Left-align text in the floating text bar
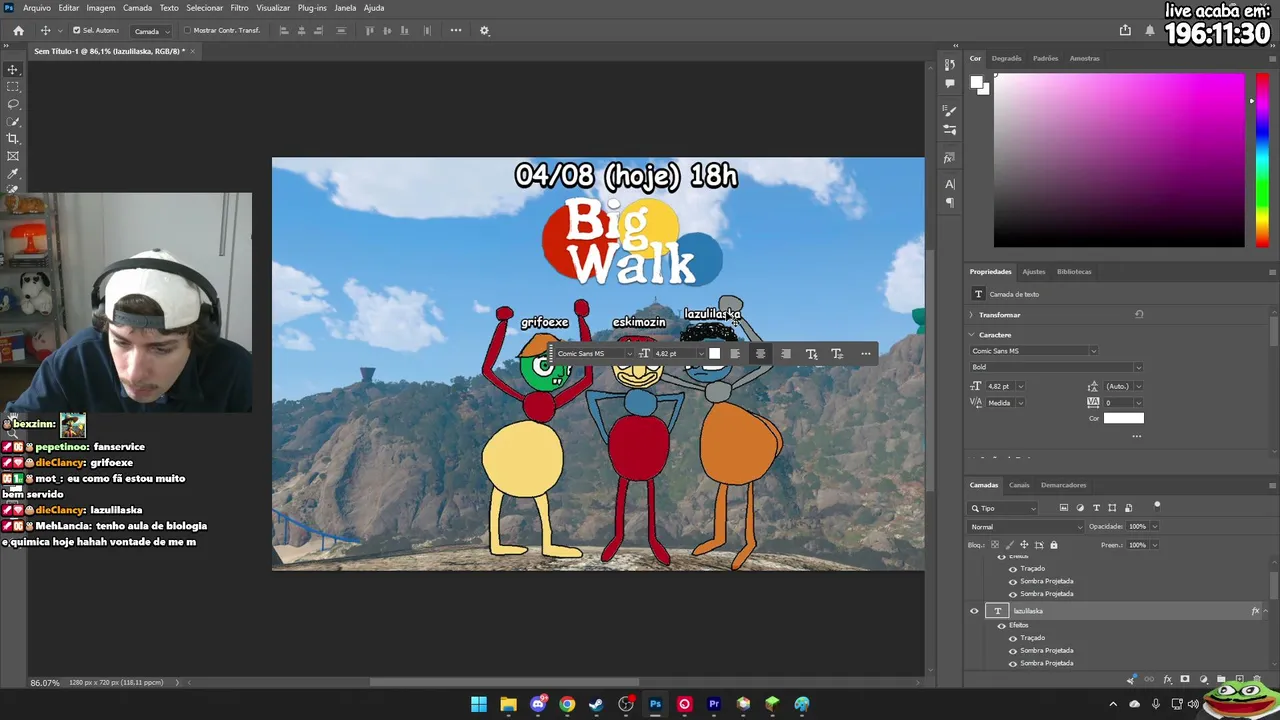The image size is (1280, 720). (735, 353)
